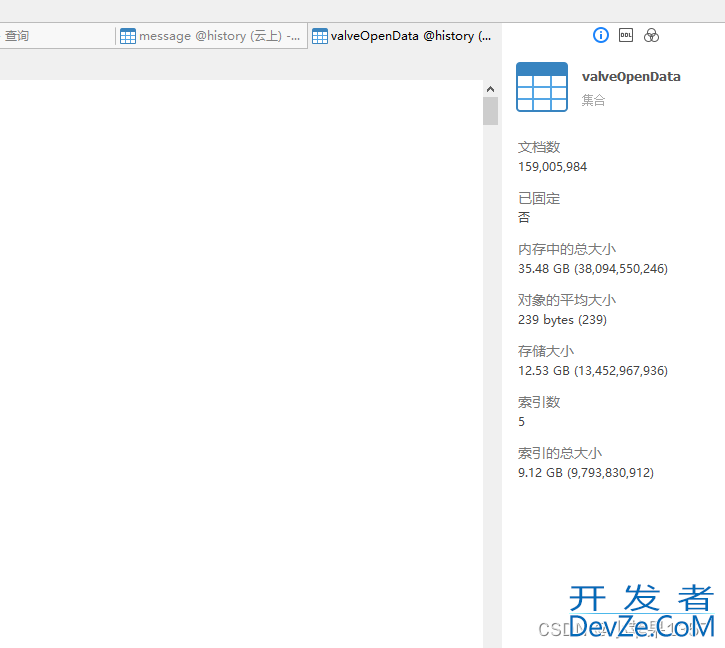Click the message tab's table icon
The height and width of the screenshot is (648, 725).
(128, 36)
